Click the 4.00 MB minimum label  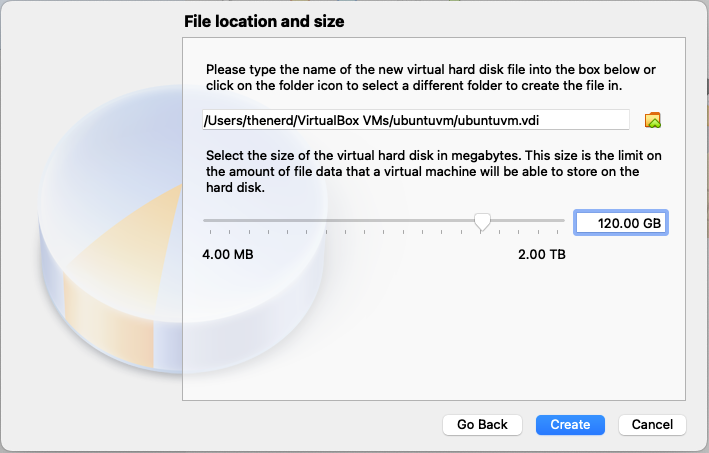(x=228, y=254)
